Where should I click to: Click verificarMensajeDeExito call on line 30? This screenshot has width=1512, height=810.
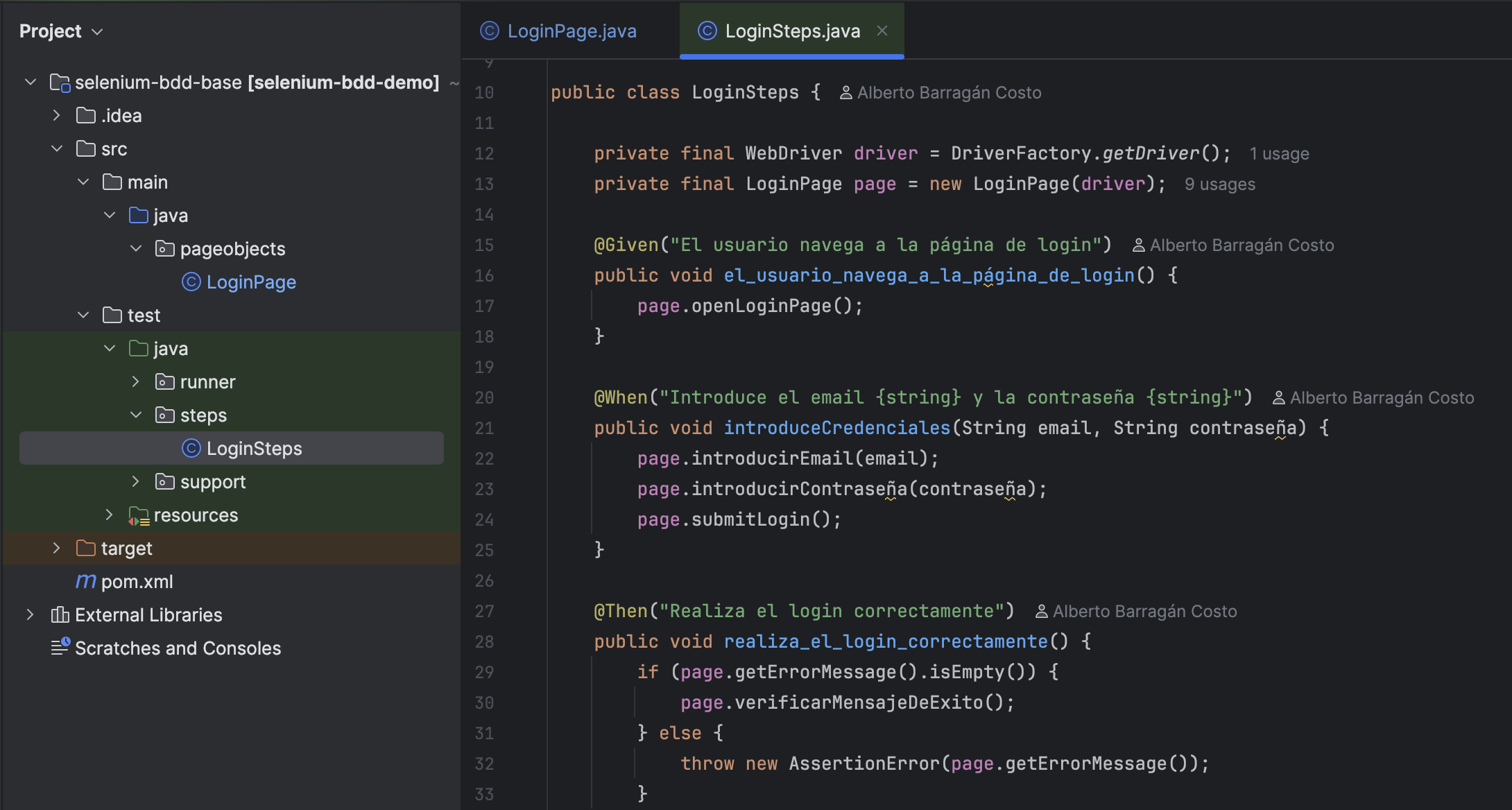pyautogui.click(x=859, y=703)
